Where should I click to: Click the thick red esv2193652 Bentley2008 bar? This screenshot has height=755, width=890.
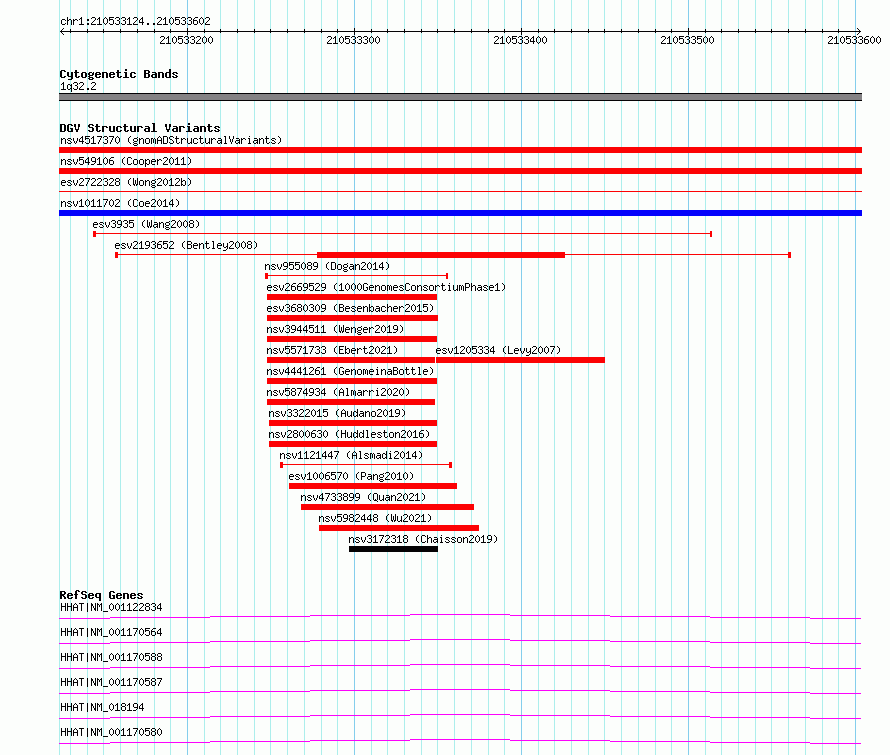[x=441, y=255]
